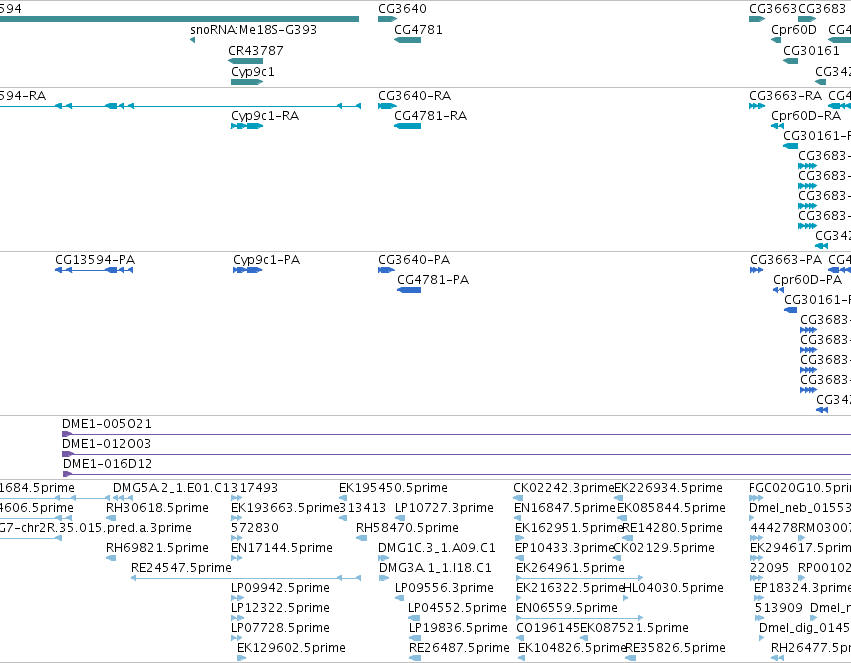The image size is (851, 663).
Task: Select clone DME1-005O21
Action: coord(107,424)
